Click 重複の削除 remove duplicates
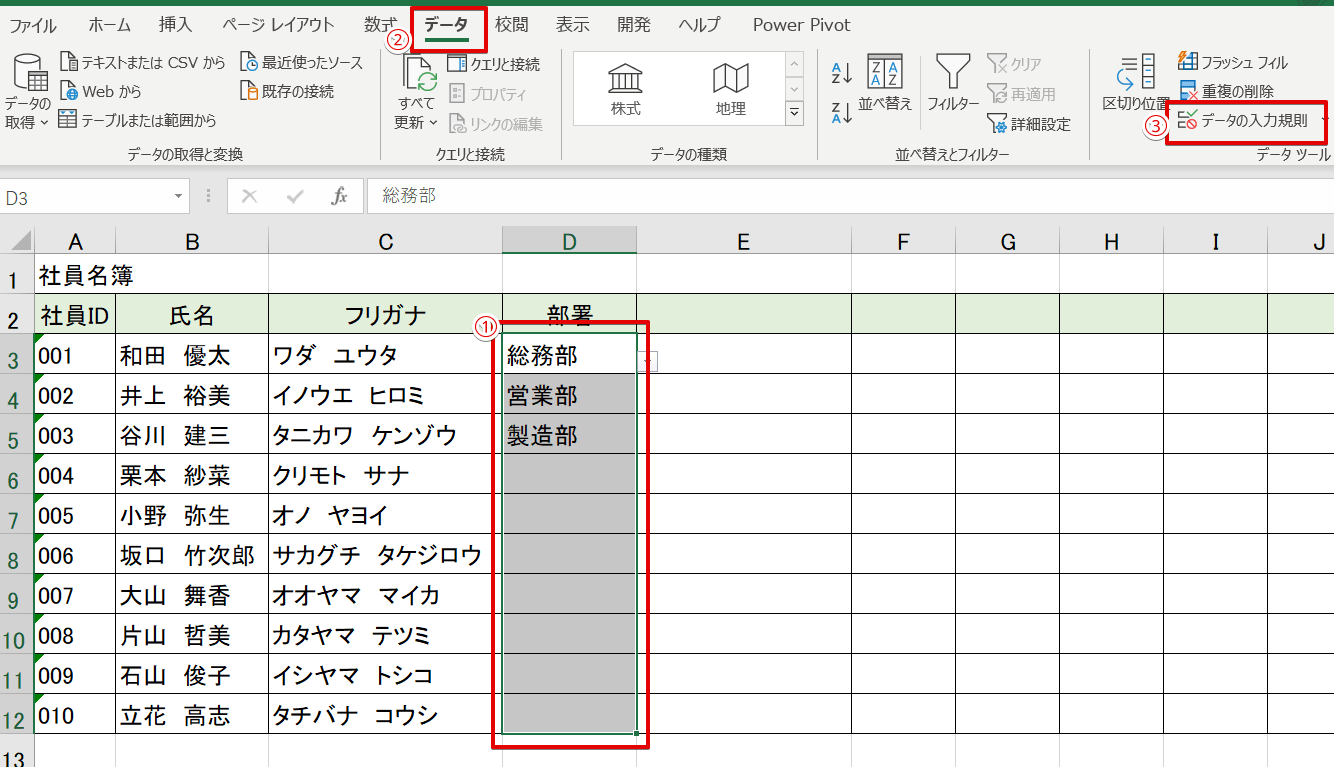 click(1227, 91)
